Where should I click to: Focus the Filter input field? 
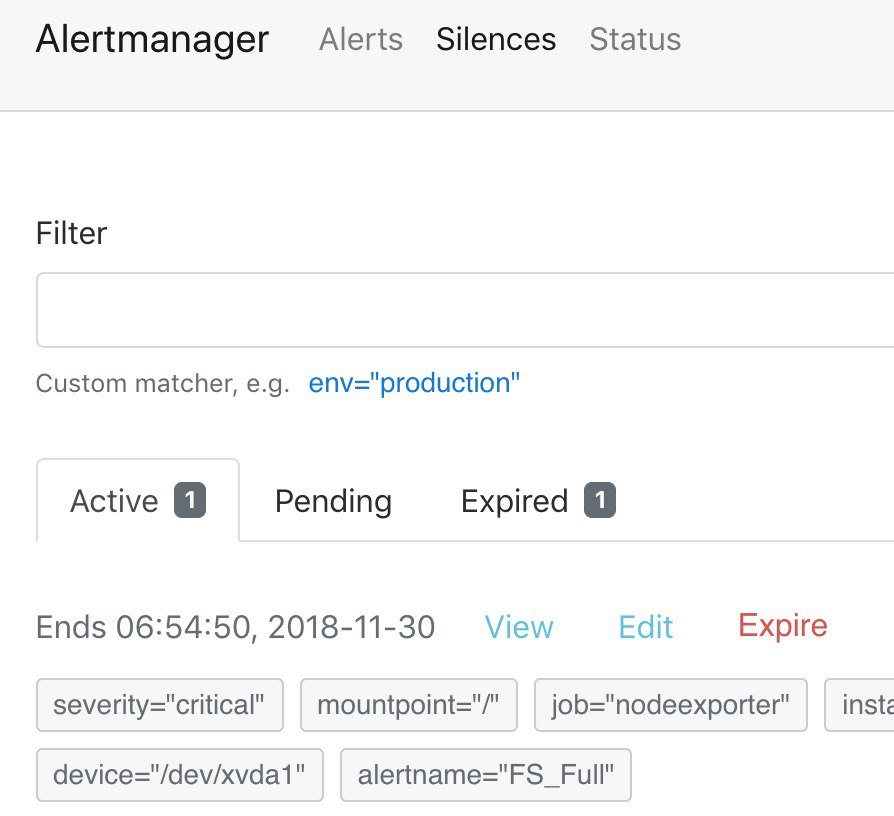click(x=465, y=310)
